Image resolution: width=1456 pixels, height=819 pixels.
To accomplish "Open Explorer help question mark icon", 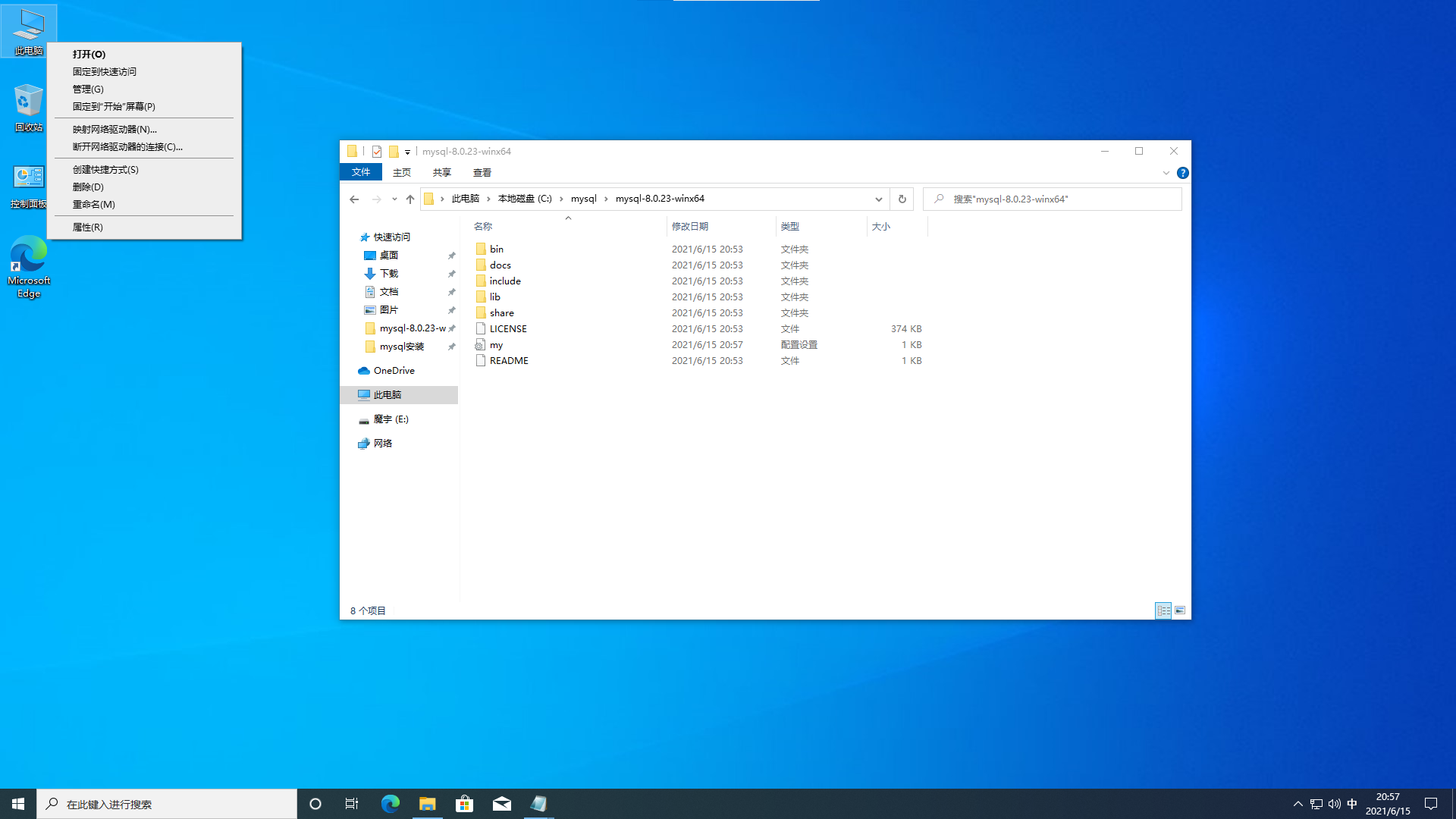I will point(1182,173).
